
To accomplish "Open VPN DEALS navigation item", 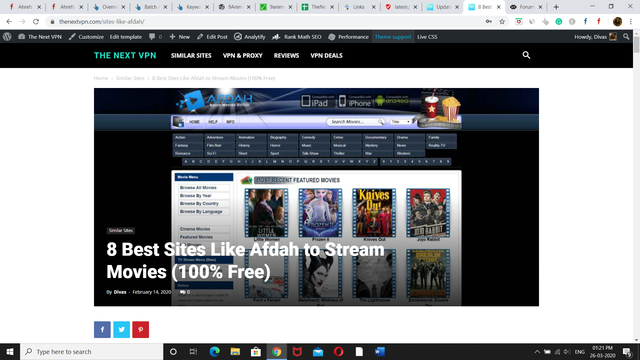I will tap(326, 56).
